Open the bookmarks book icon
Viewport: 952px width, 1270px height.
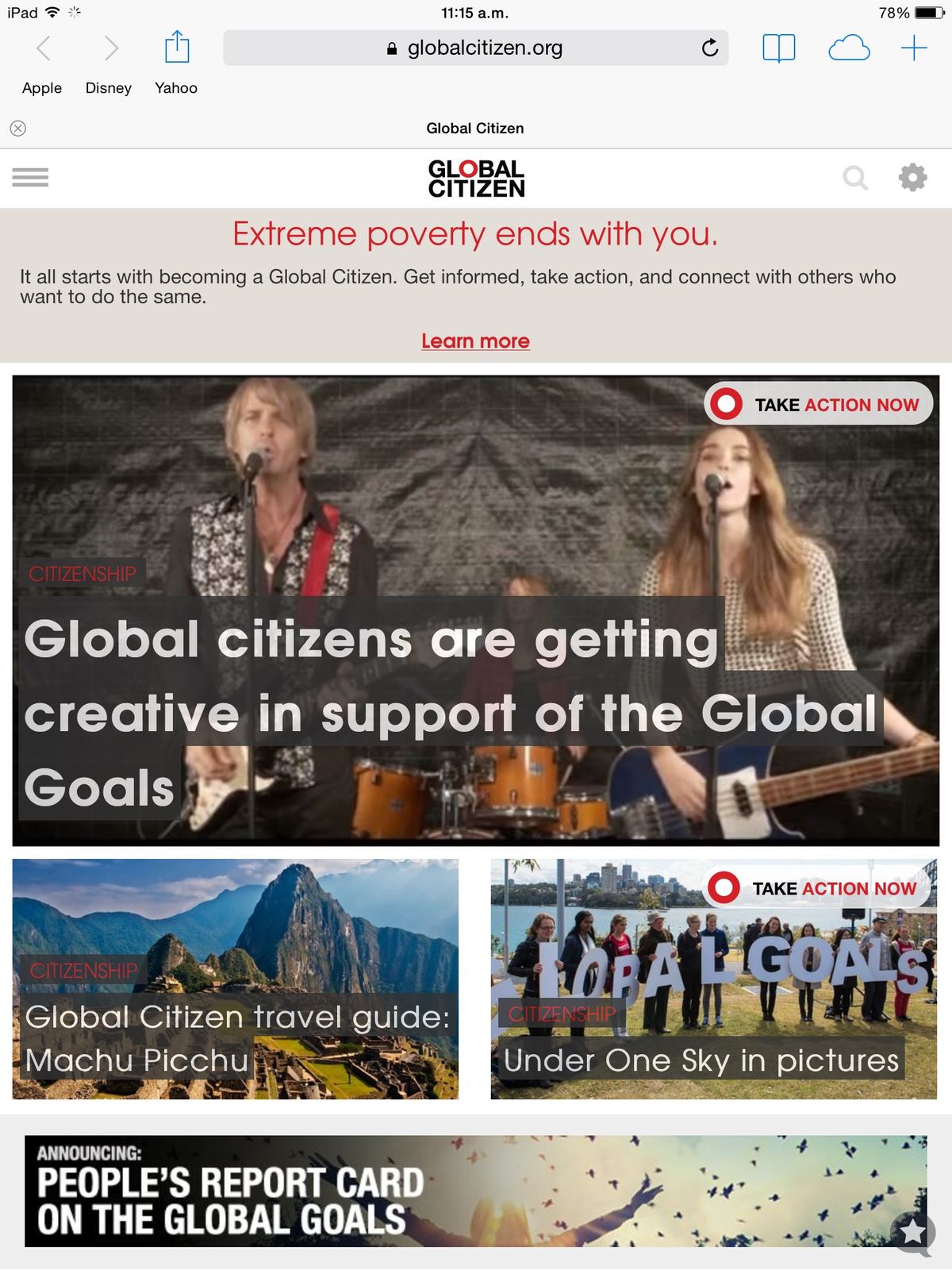(778, 48)
